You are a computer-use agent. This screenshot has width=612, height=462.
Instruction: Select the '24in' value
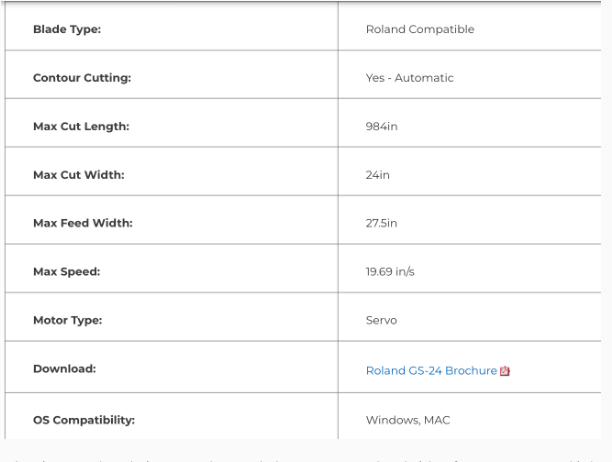point(378,175)
